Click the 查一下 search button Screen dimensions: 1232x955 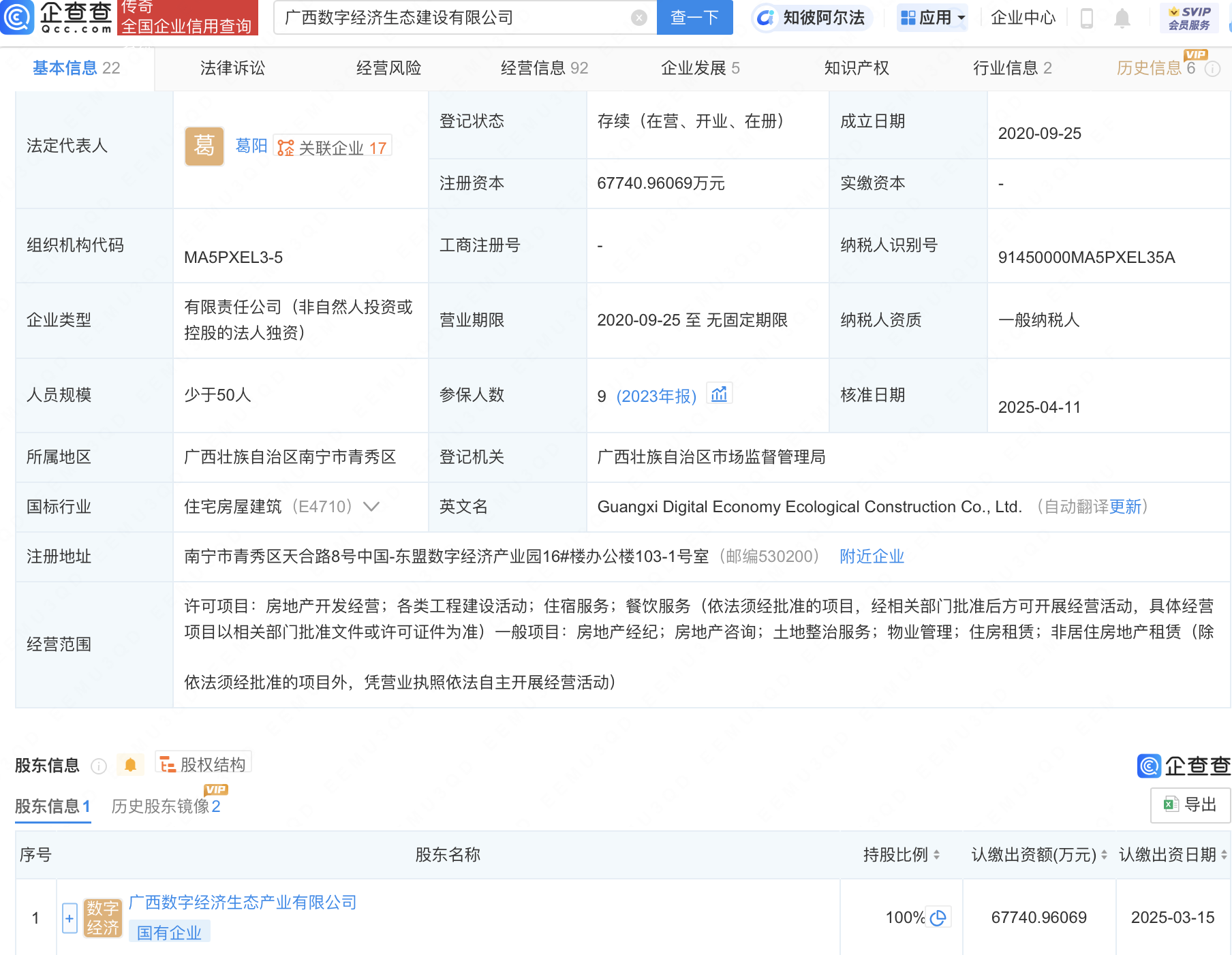pos(694,18)
